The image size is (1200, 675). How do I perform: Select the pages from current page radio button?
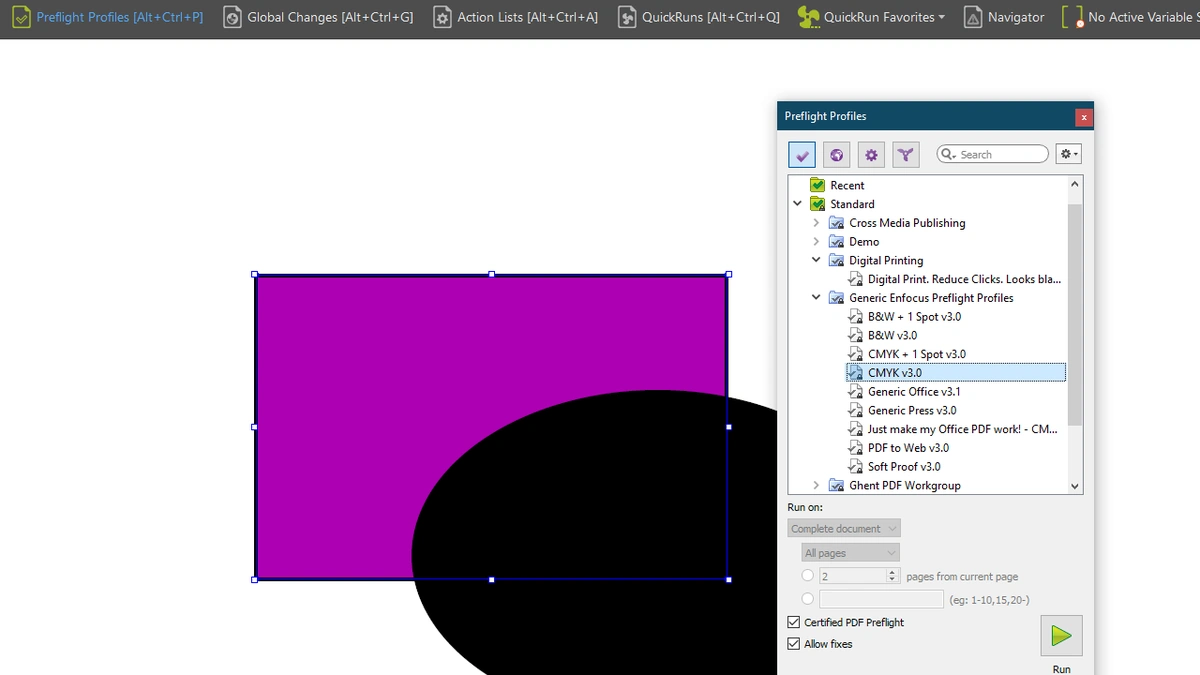808,576
